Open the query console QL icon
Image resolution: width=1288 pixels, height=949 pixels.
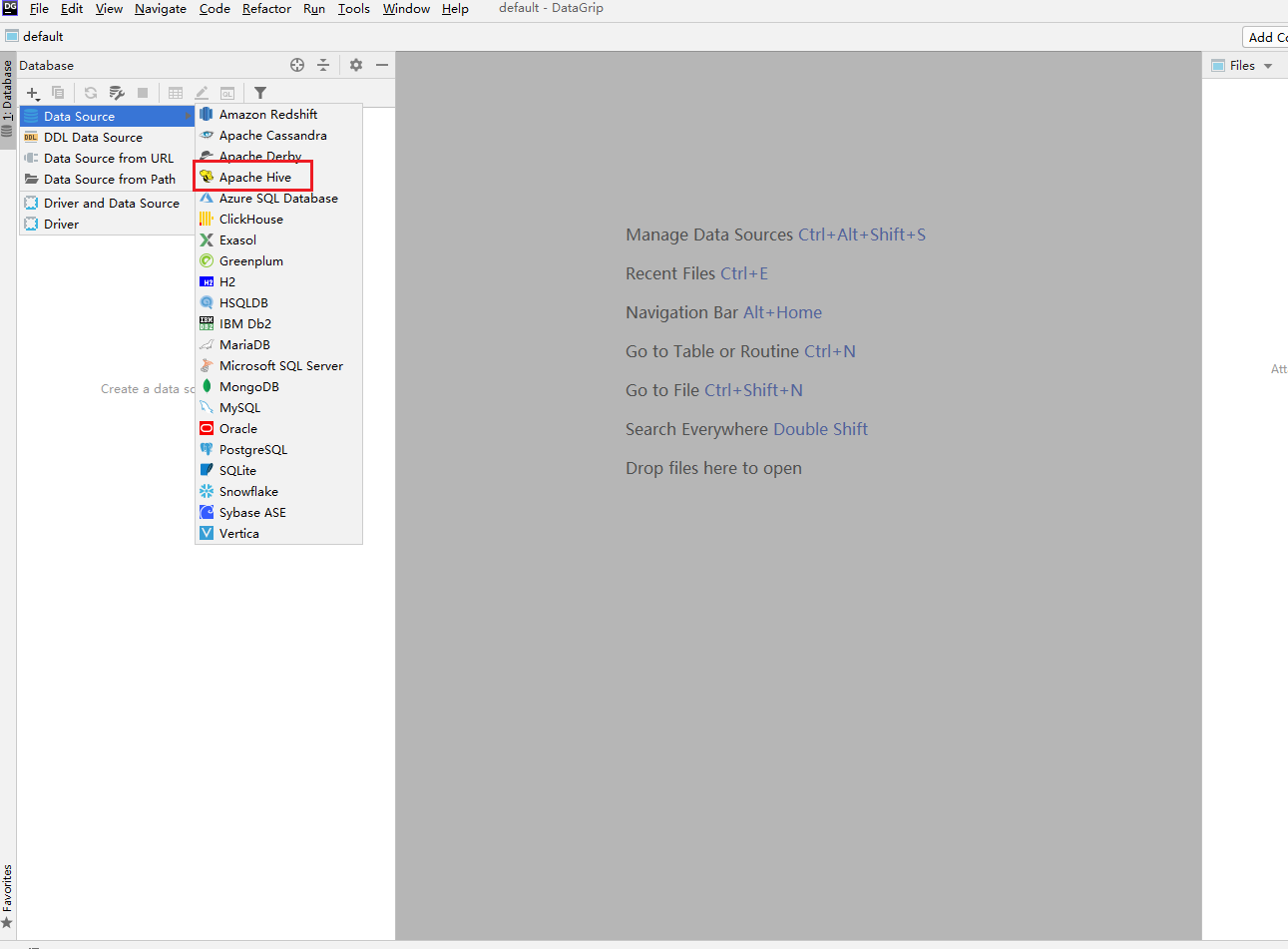tap(227, 93)
